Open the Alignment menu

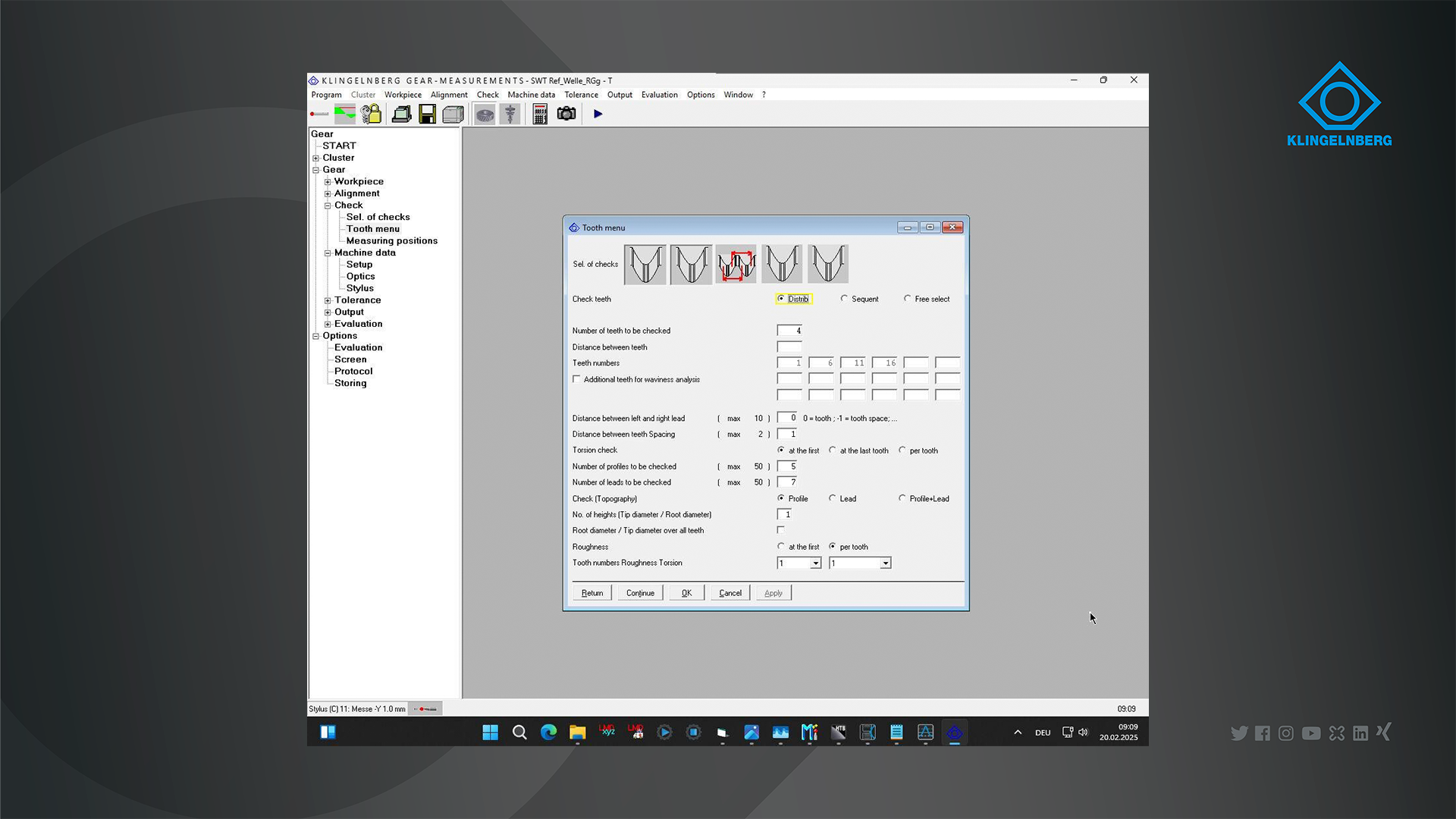[x=449, y=95]
